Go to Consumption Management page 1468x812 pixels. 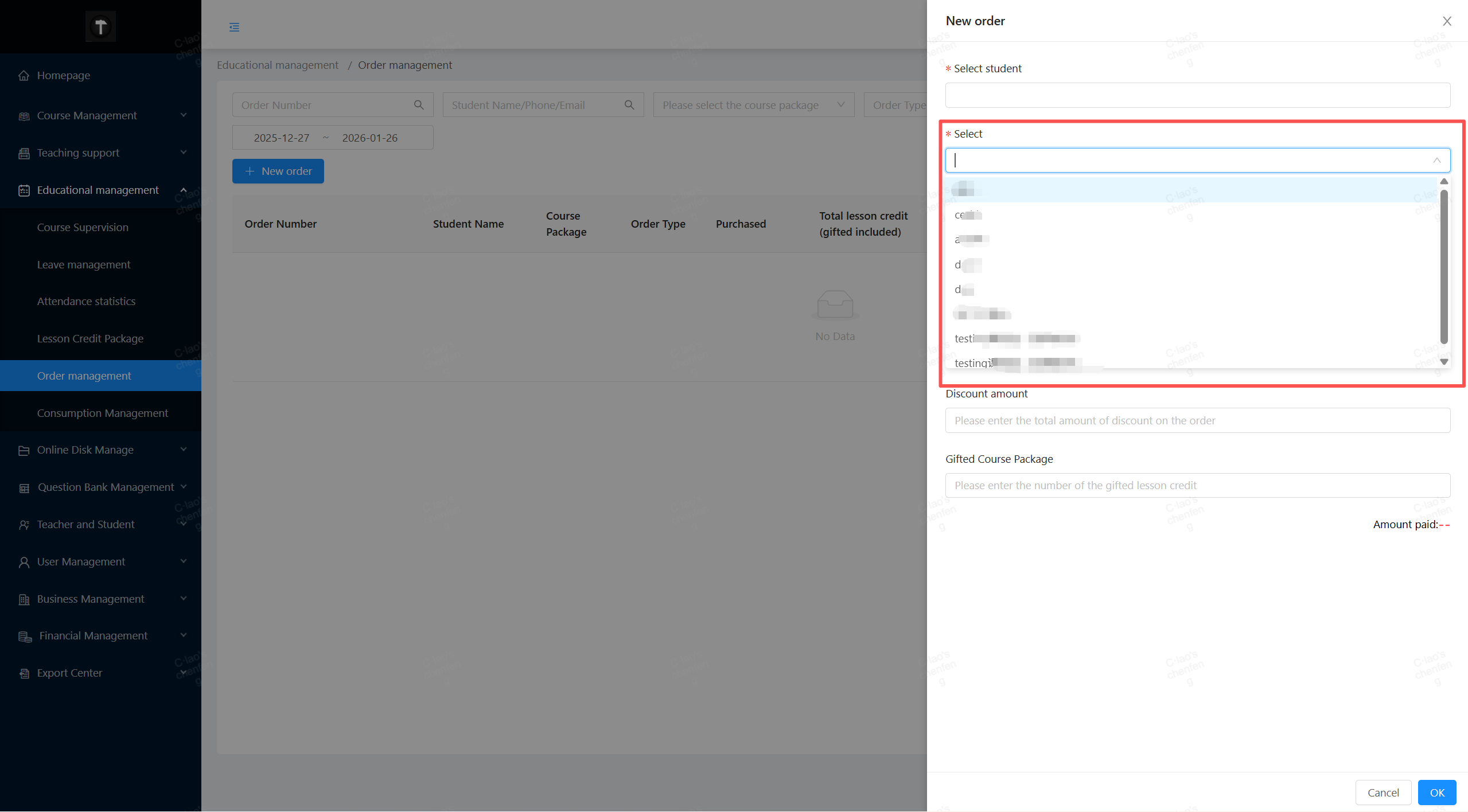click(x=102, y=413)
